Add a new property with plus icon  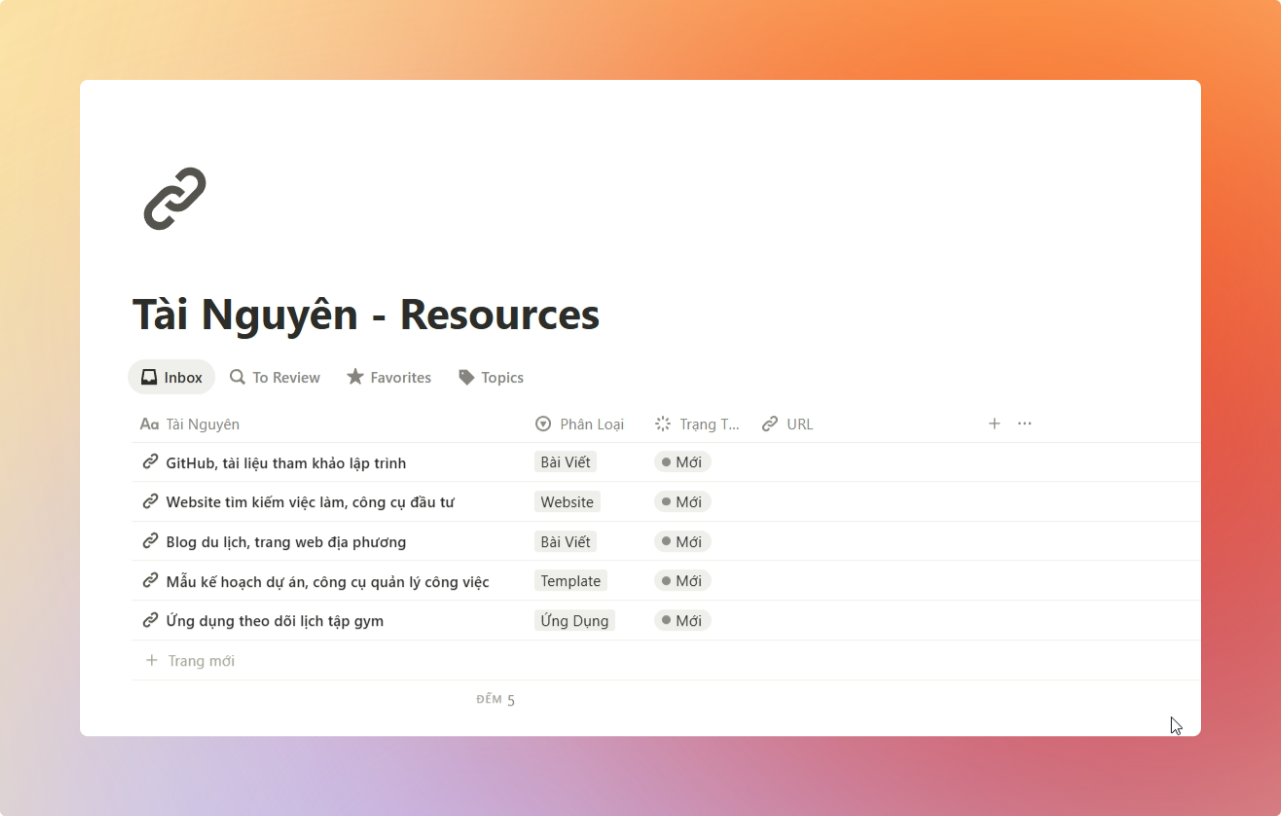(994, 424)
